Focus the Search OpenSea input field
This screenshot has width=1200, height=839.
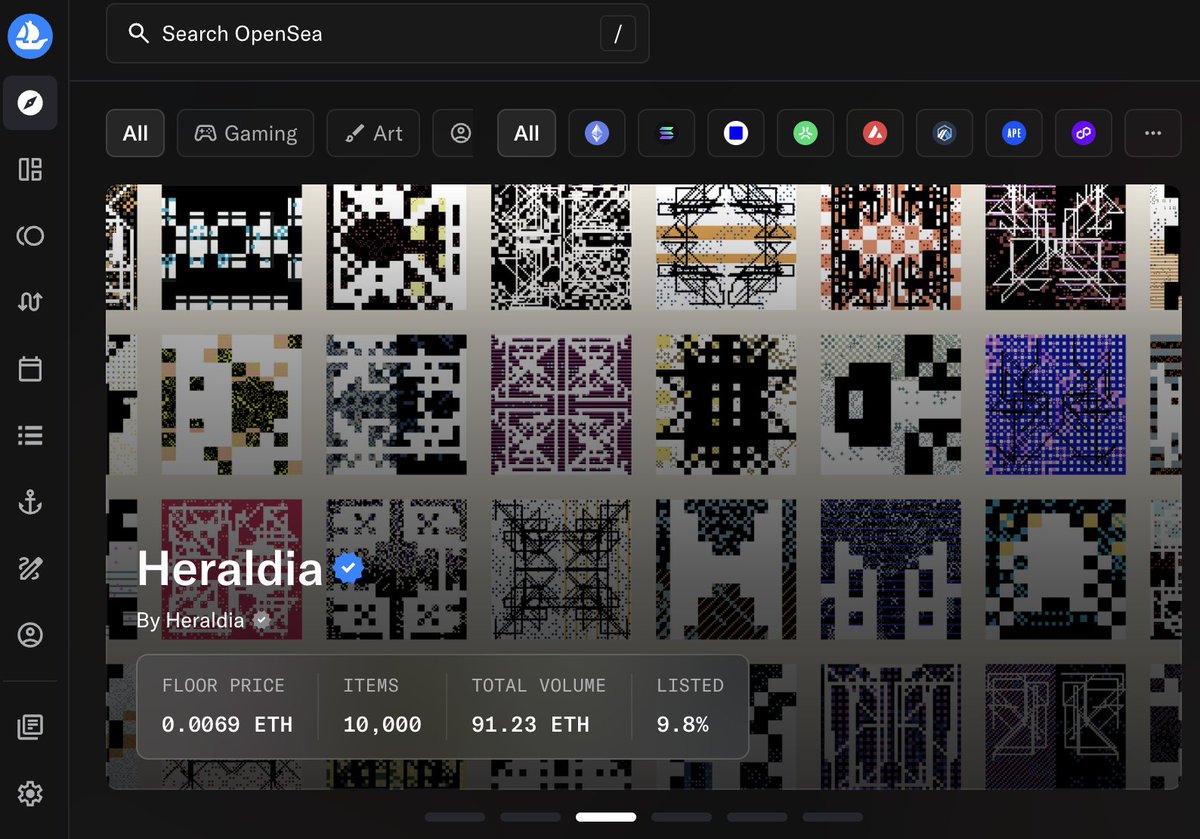coord(378,34)
